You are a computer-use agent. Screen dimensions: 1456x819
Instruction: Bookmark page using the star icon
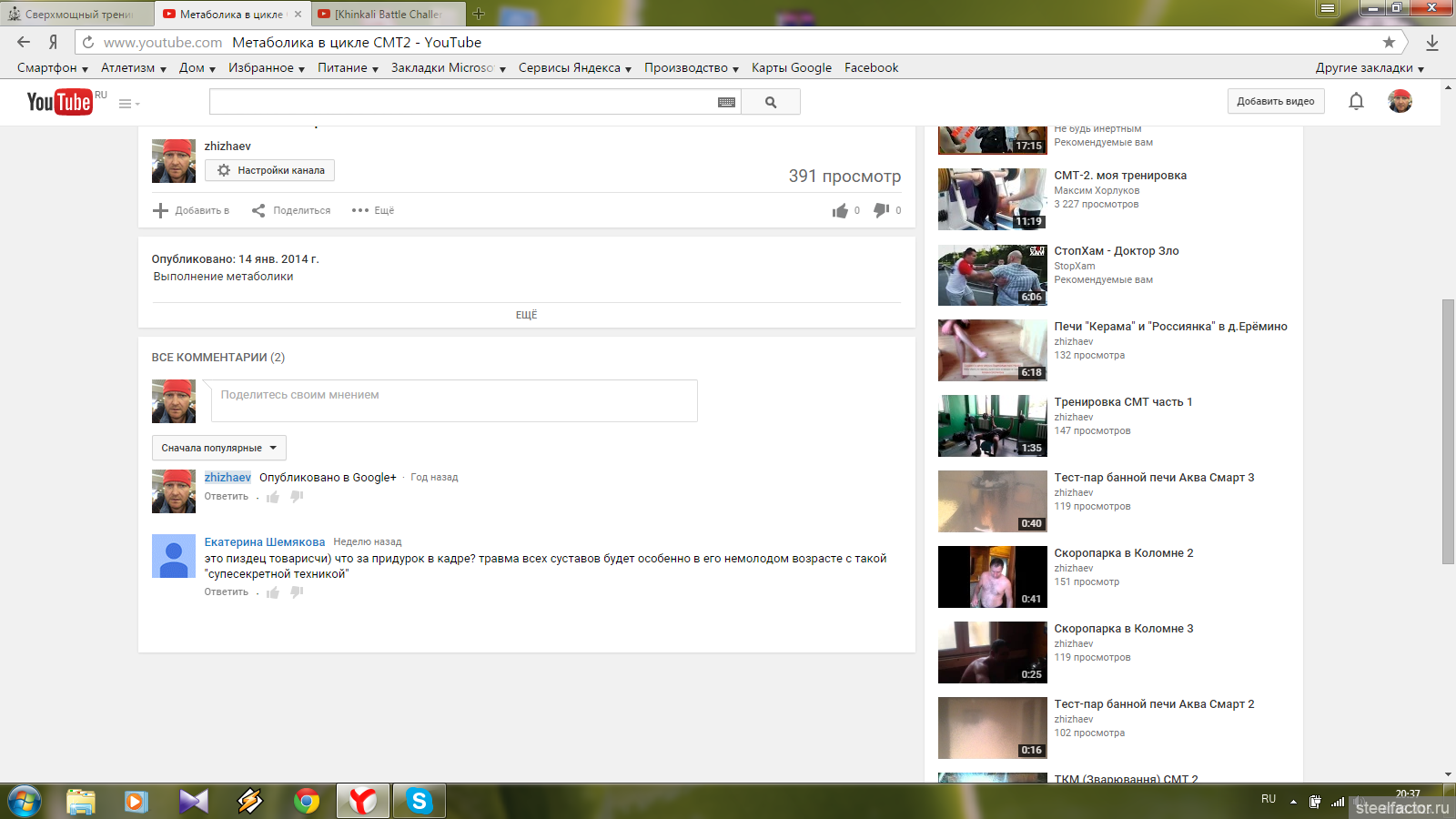(x=1389, y=42)
